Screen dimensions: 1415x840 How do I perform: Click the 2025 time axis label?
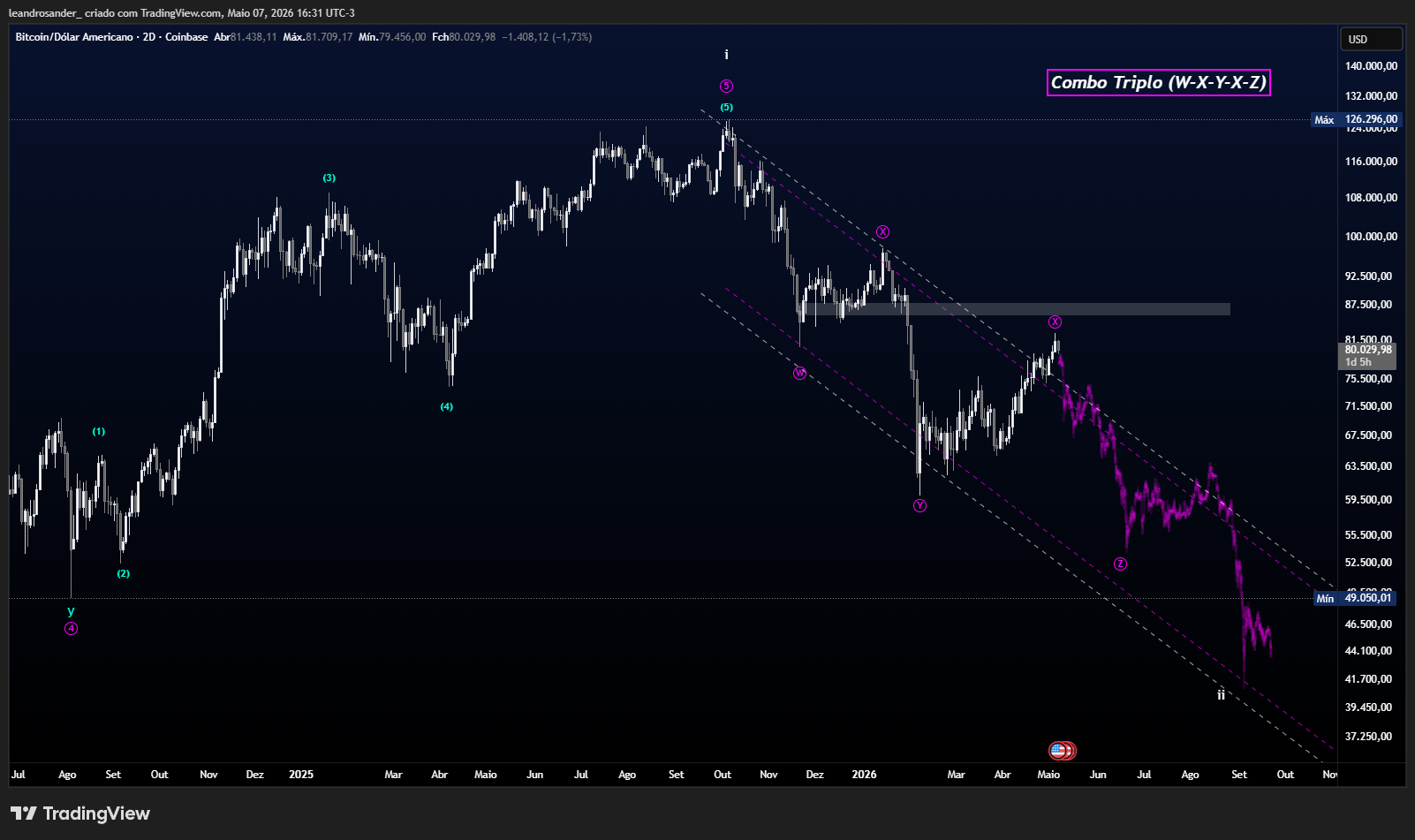click(301, 775)
